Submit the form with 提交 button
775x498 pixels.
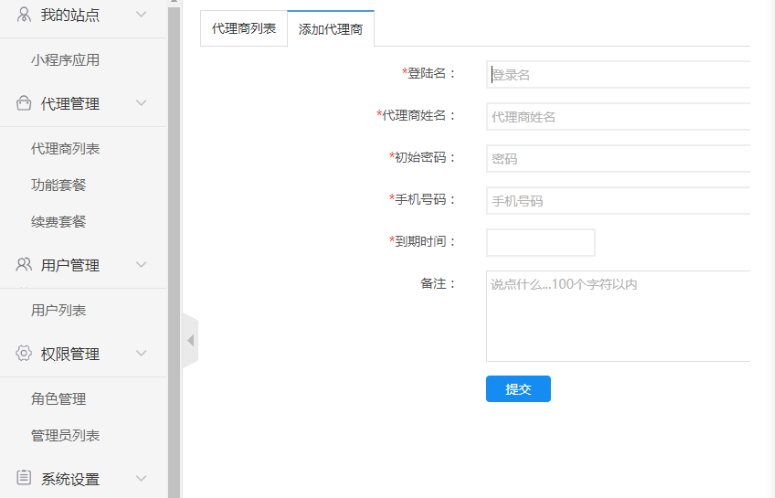point(518,389)
